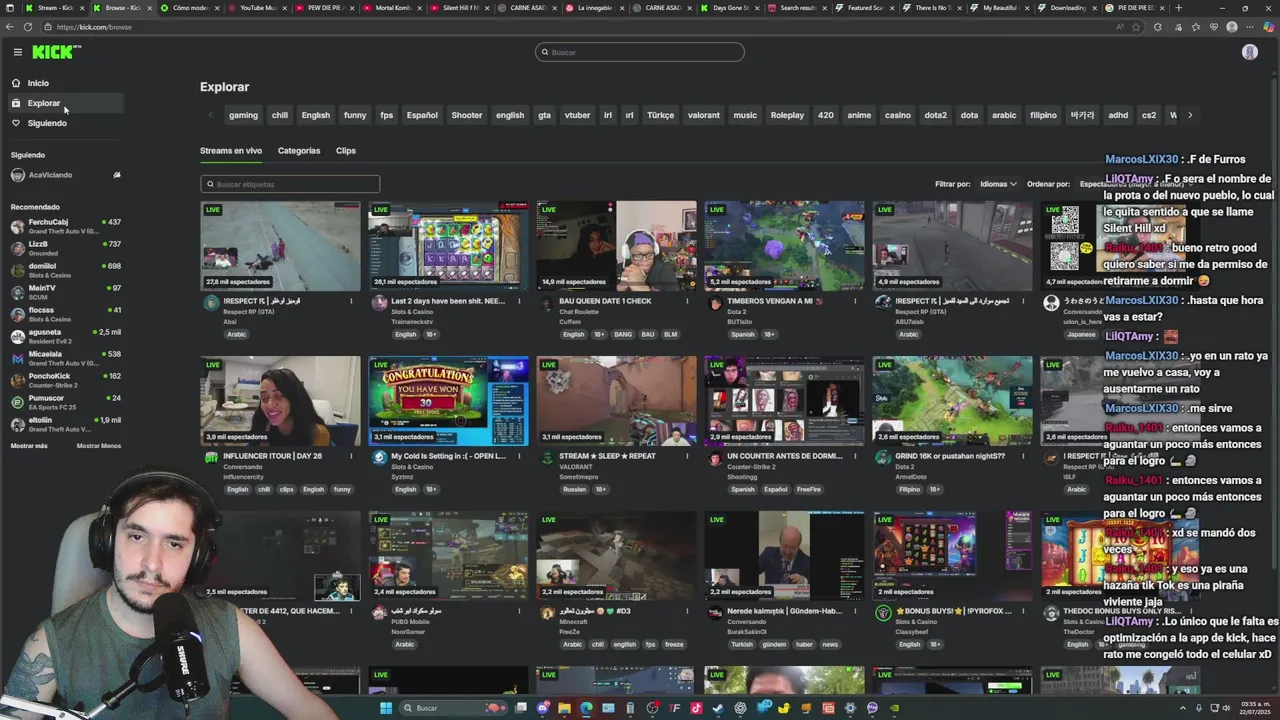Close the 'Cómo moder' browser tab

click(x=217, y=8)
